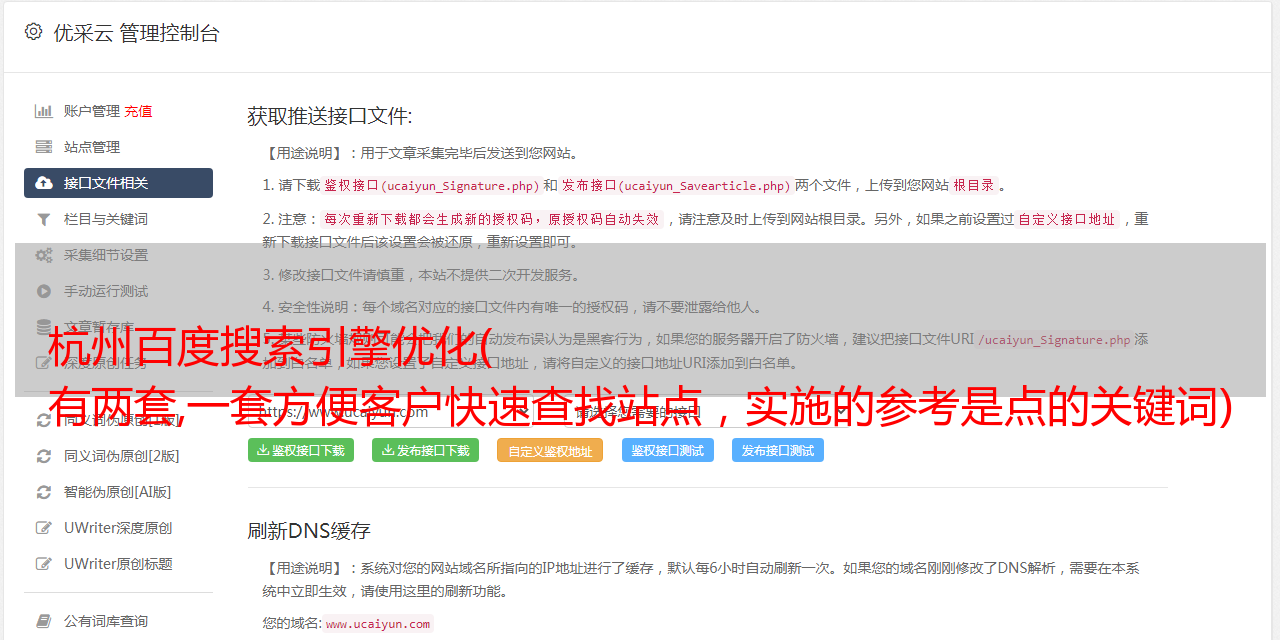Click the cloud upload icon for 接口文件相关
The image size is (1280, 640).
(44, 183)
